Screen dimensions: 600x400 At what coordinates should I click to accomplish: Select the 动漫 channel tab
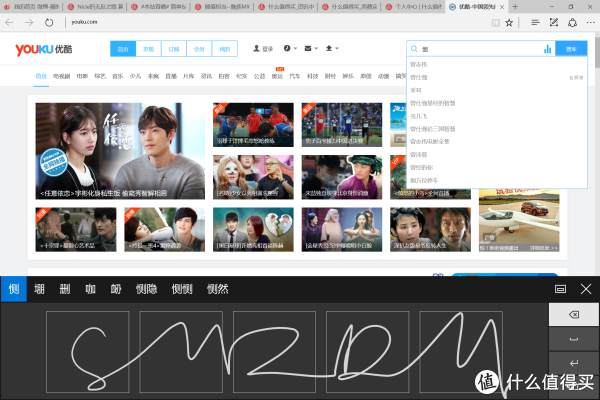[383, 76]
